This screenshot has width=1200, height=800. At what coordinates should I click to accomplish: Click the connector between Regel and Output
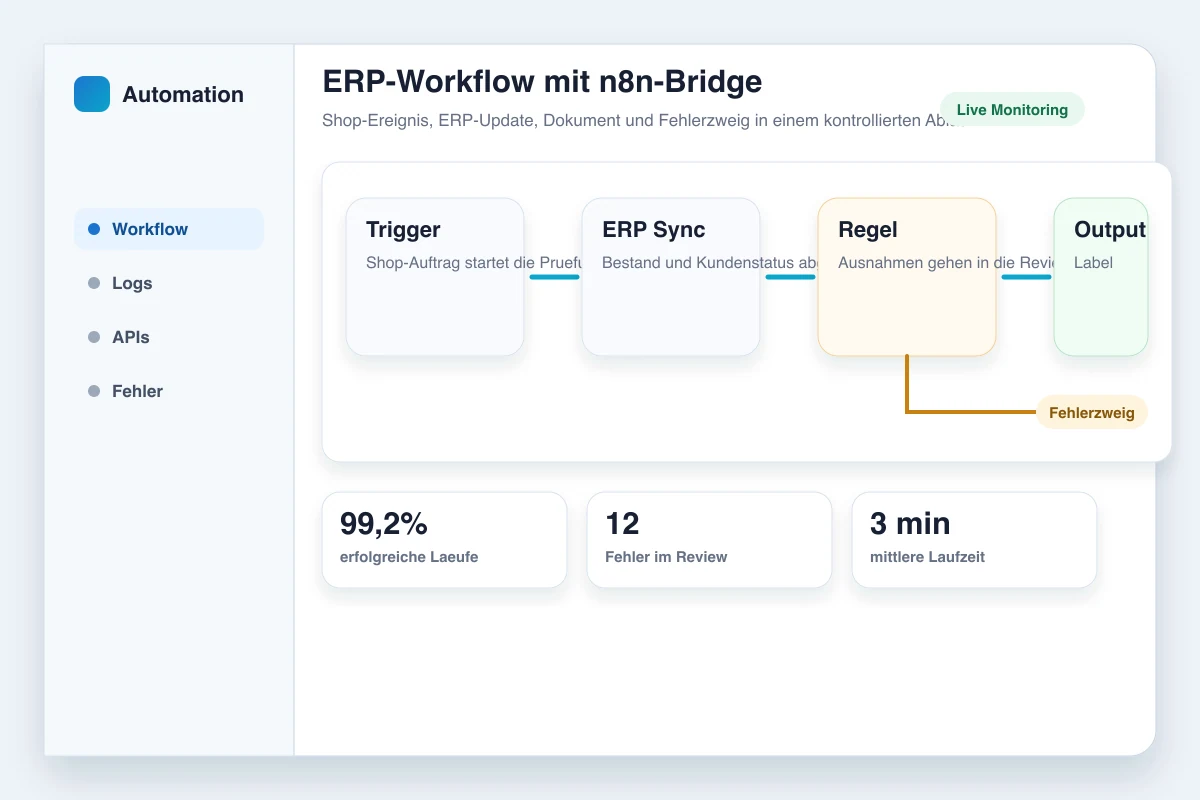click(1026, 277)
